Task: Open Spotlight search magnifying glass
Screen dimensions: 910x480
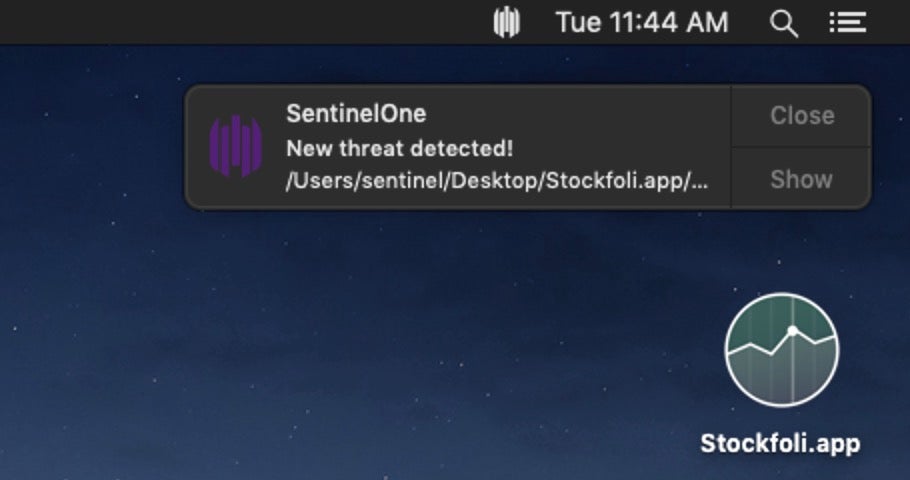Action: pyautogui.click(x=784, y=23)
